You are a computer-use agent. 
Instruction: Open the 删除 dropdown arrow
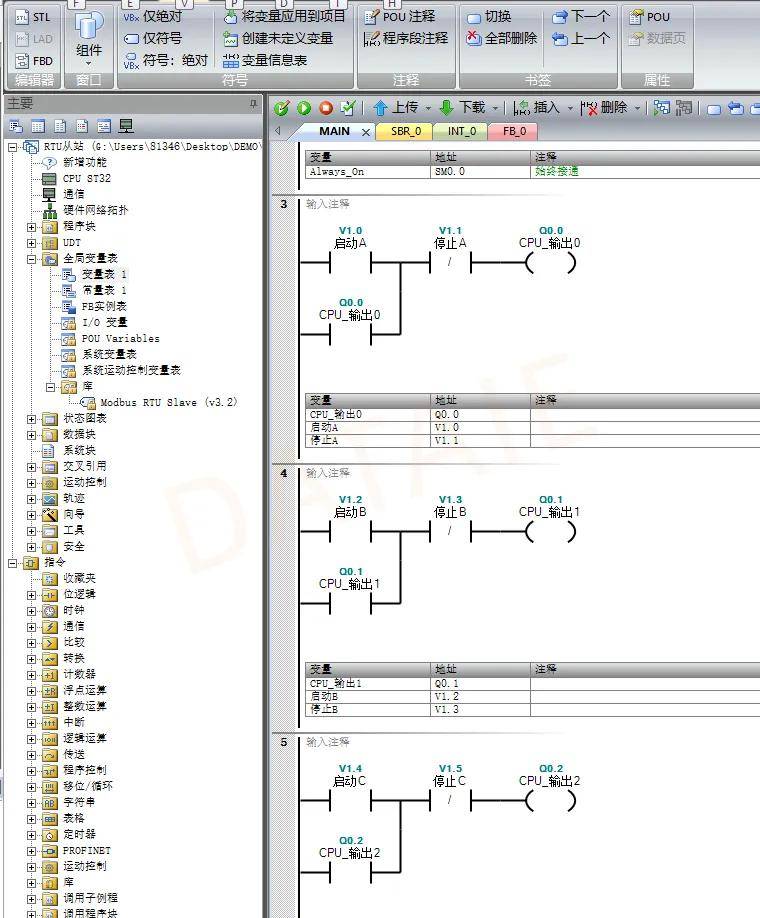click(x=638, y=108)
